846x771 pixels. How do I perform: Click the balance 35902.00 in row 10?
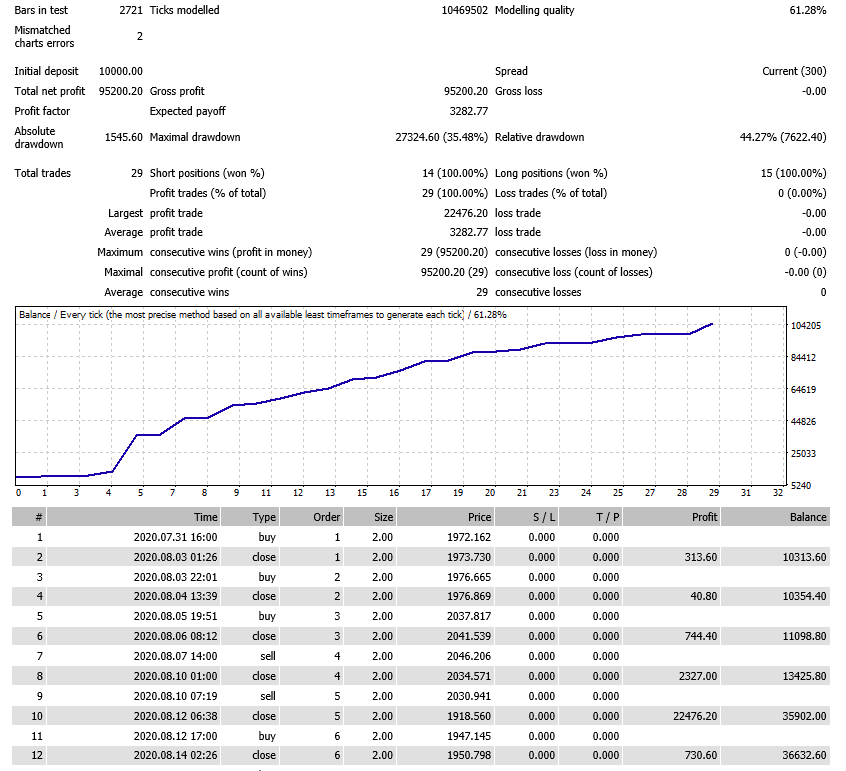point(804,716)
